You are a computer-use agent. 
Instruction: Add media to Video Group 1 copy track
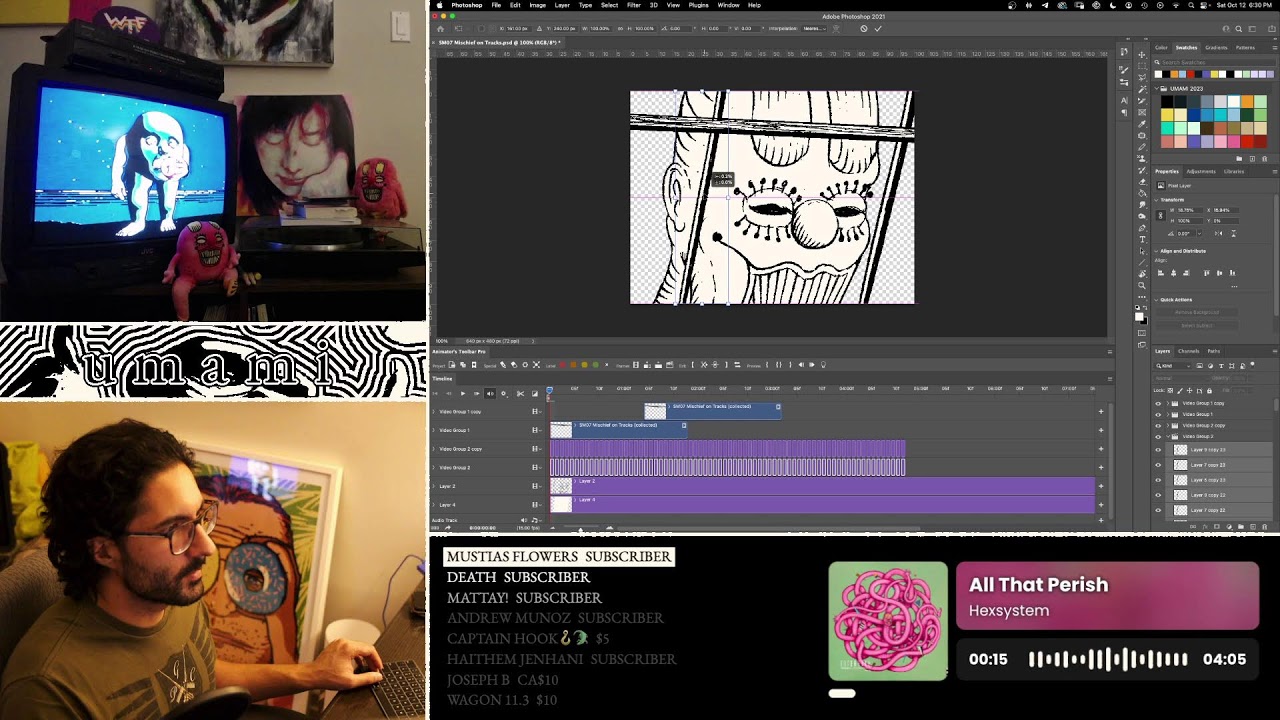tap(1101, 411)
